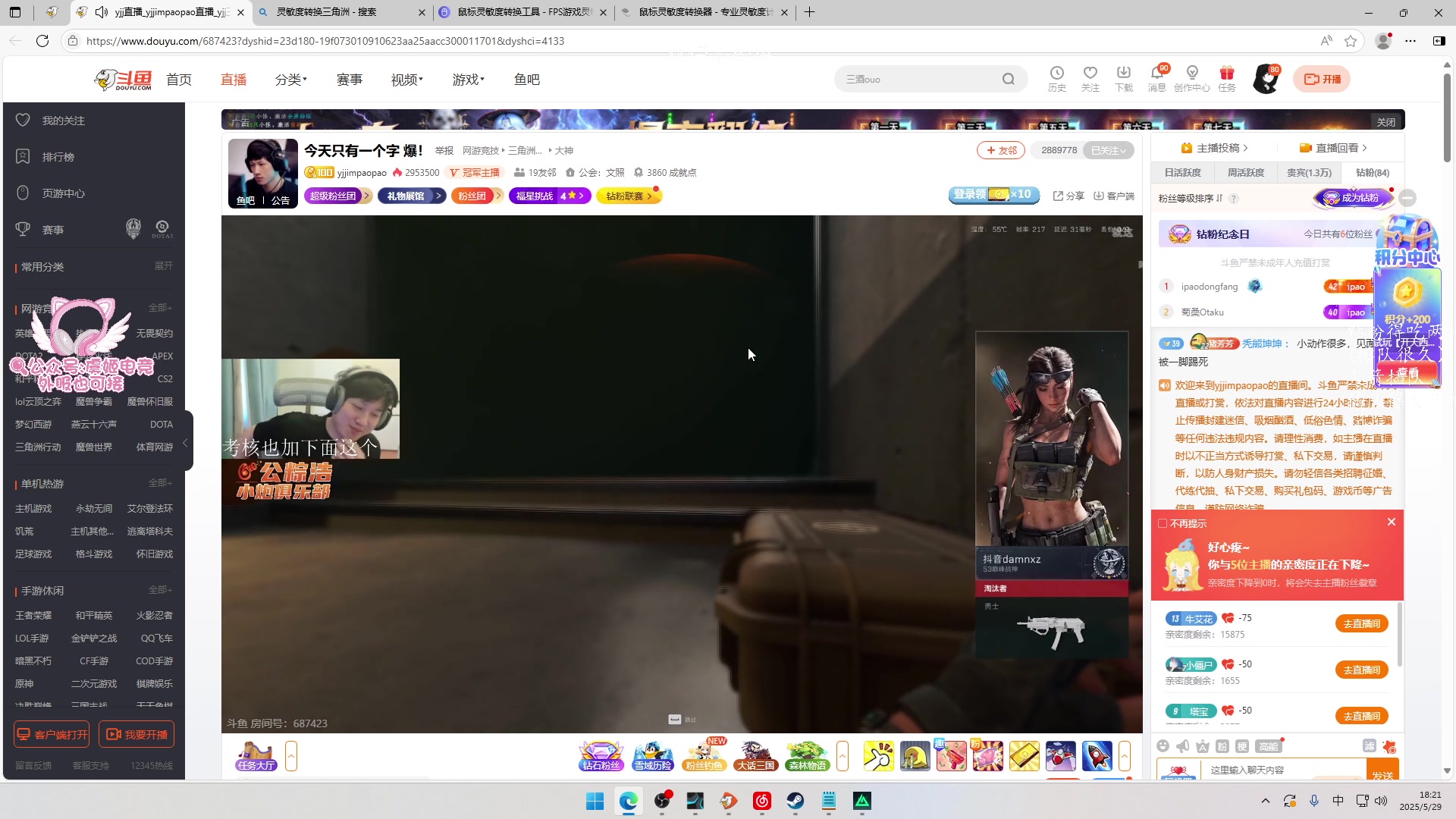Switch to the 贵宾(1.3万) tab
This screenshot has height=819, width=1456.
click(x=1310, y=173)
